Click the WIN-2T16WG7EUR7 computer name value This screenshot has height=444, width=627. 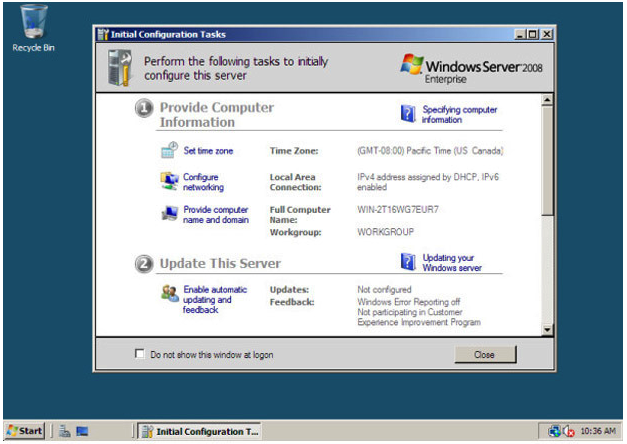(397, 210)
